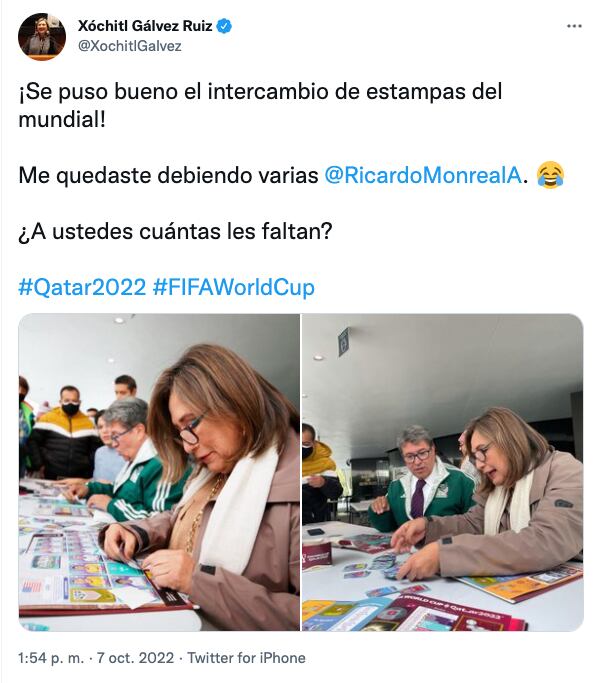The image size is (599, 683).
Task: Click Xóchitl Gálvez's profile avatar
Action: [x=42, y=37]
